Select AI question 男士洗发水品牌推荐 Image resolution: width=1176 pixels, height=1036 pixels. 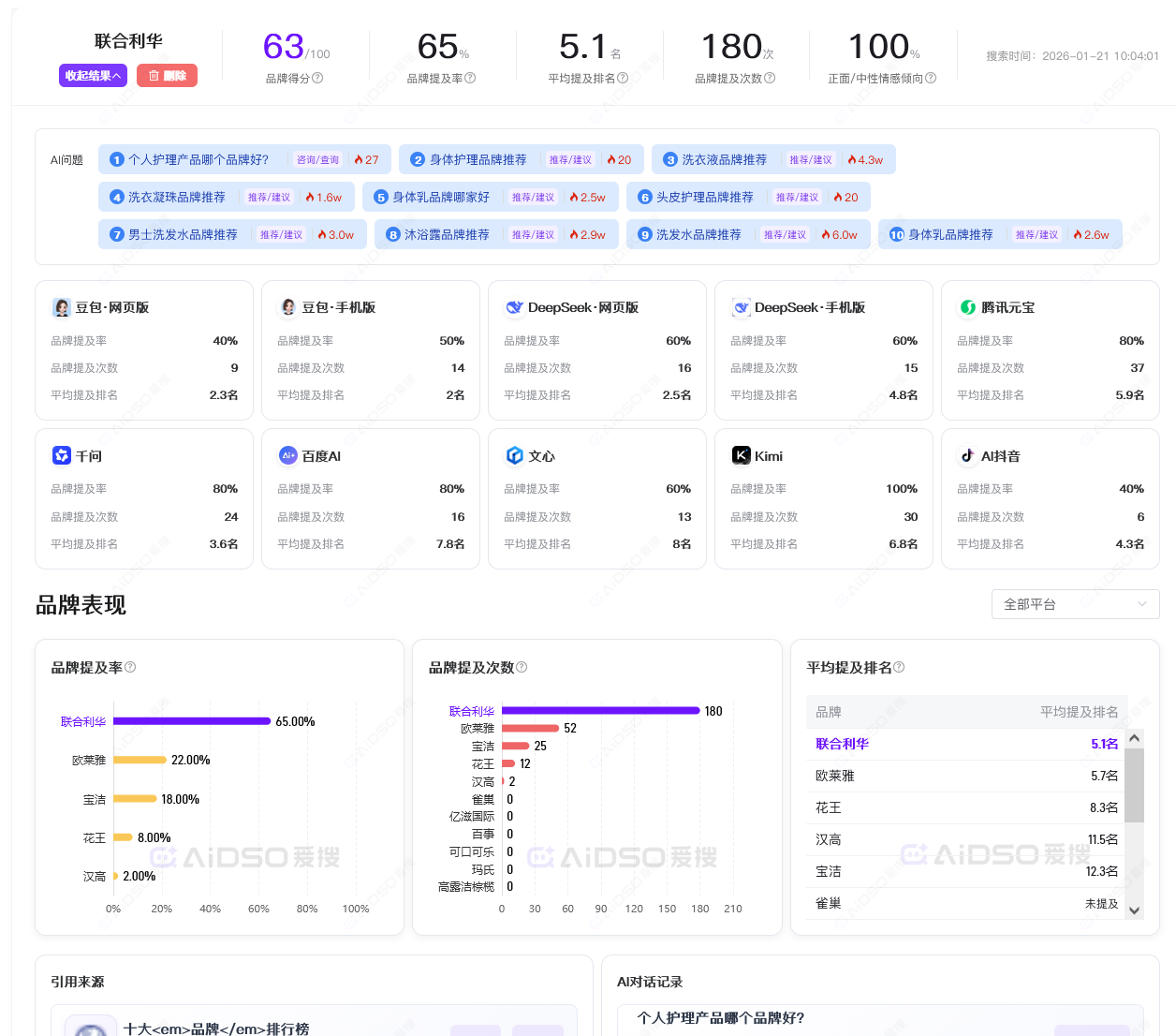tap(183, 235)
